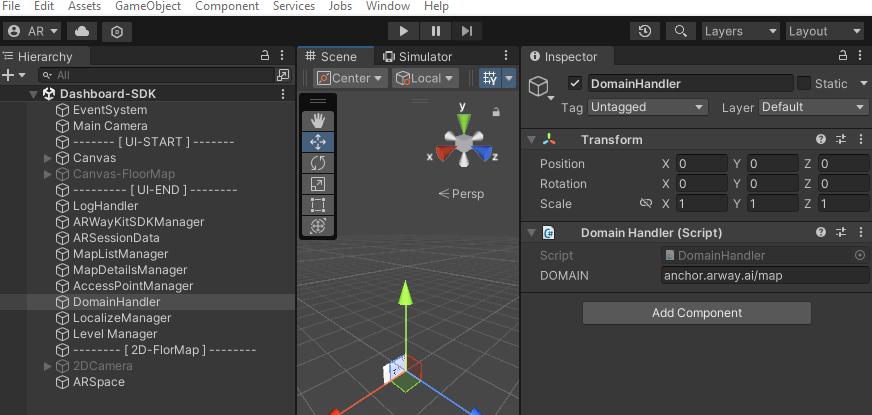Select the Rotate tool in Scene
The width and height of the screenshot is (872, 415).
(x=318, y=163)
